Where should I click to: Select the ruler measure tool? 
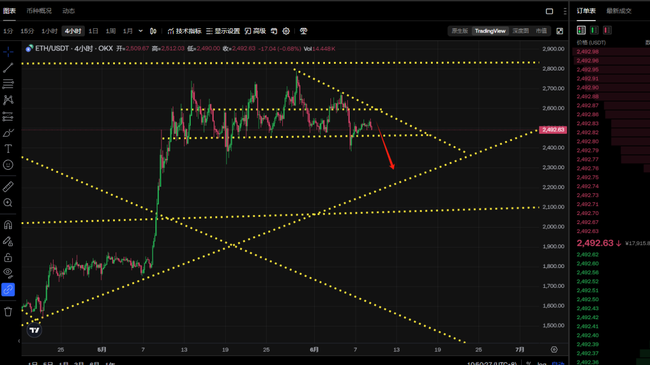(x=8, y=187)
